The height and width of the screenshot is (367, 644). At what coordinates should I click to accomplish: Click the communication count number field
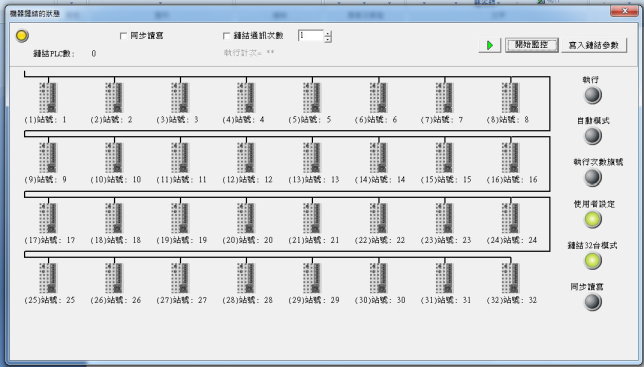coord(311,36)
